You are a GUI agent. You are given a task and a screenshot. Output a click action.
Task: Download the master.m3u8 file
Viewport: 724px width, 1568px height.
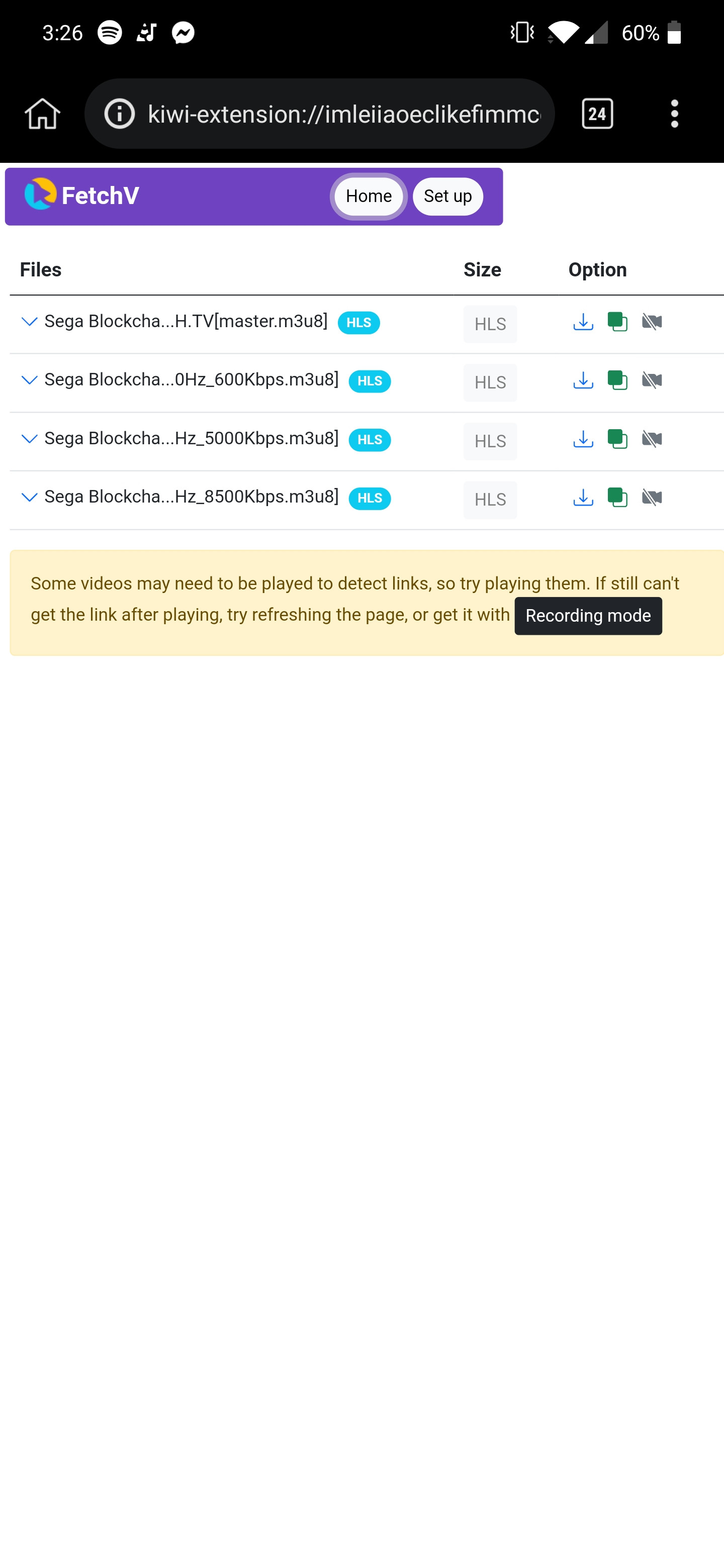coord(583,322)
